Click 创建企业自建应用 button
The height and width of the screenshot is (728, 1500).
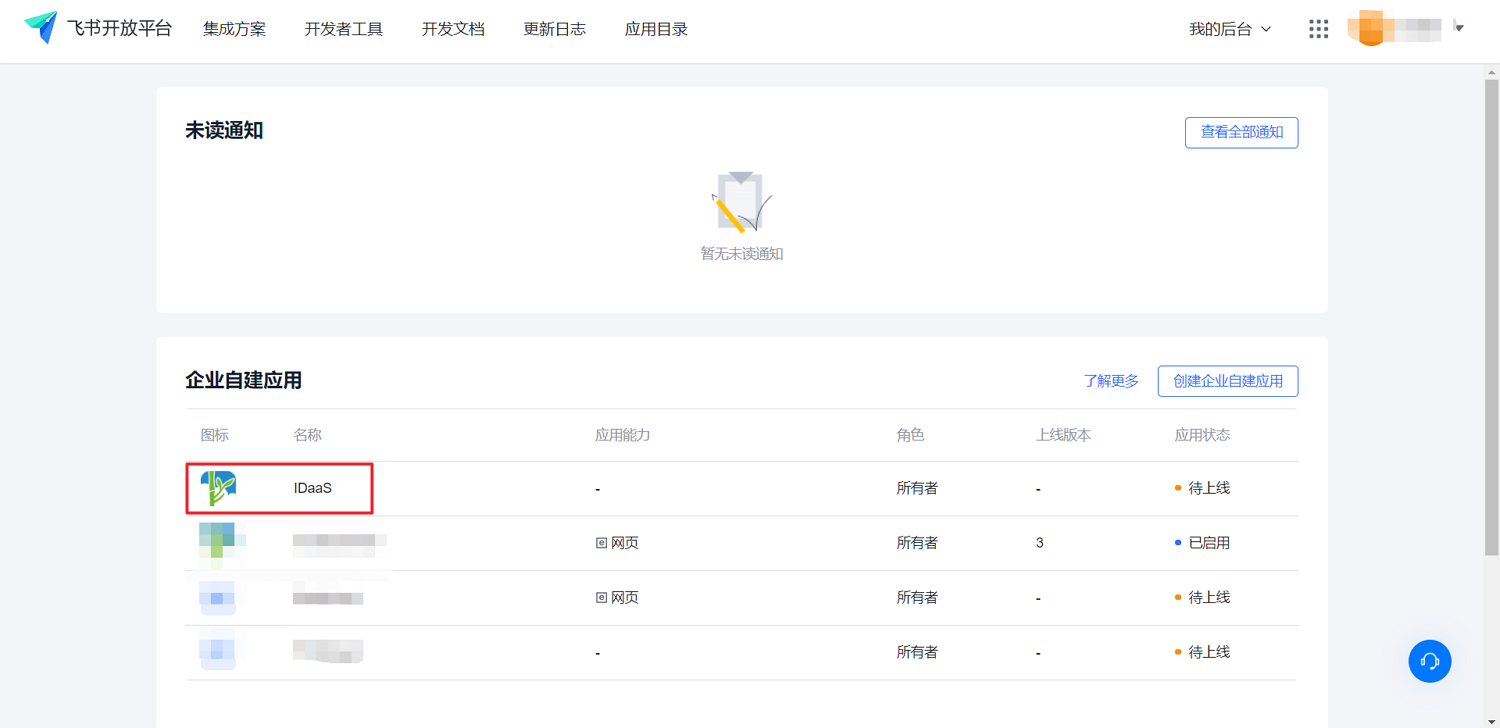point(1228,381)
